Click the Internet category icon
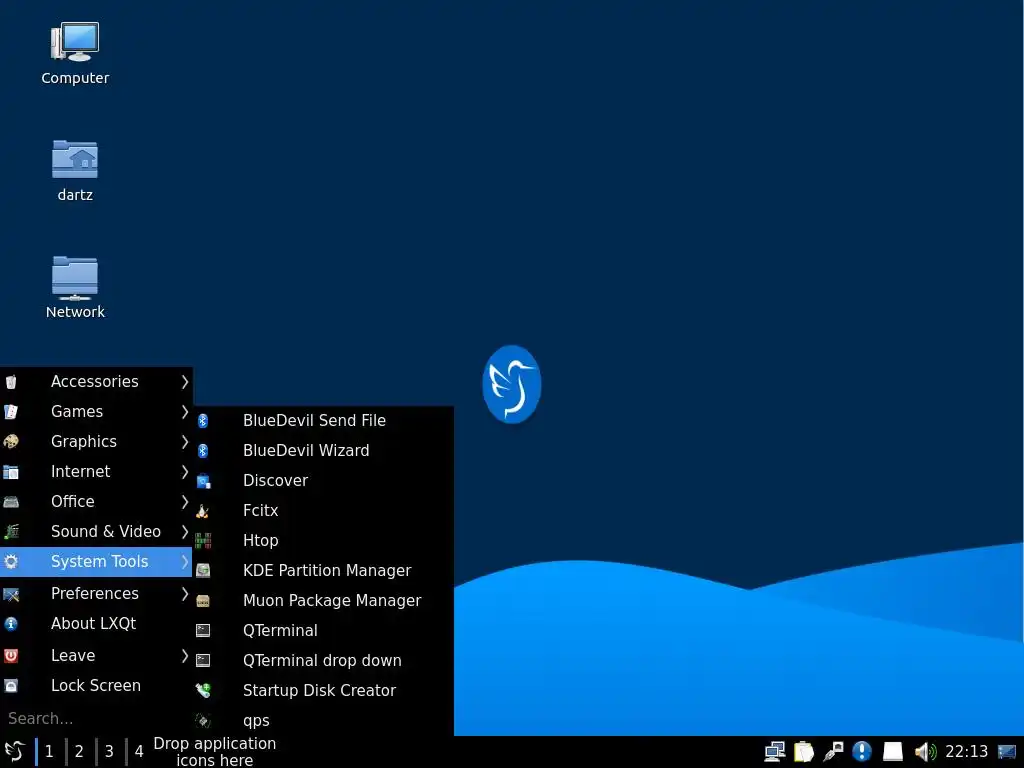This screenshot has width=1024, height=768. pyautogui.click(x=11, y=472)
